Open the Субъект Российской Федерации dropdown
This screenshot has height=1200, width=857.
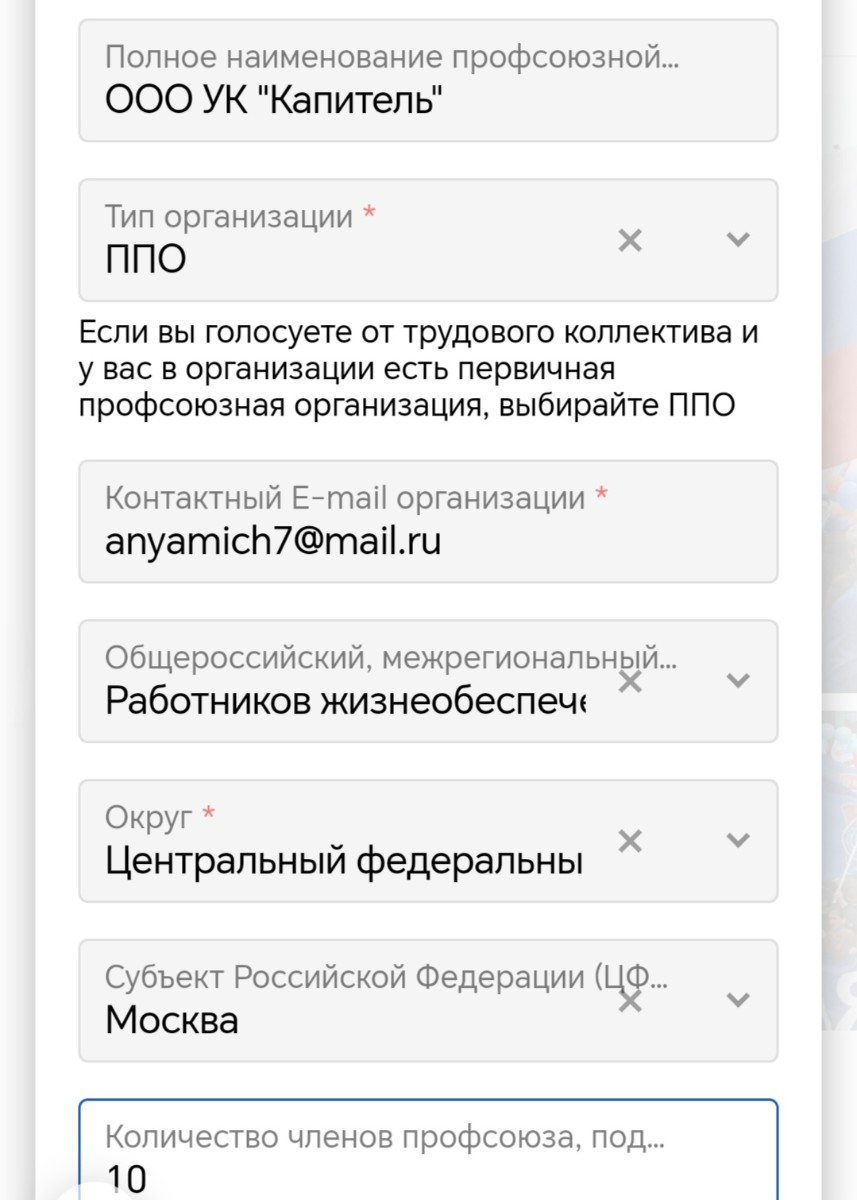[738, 1000]
